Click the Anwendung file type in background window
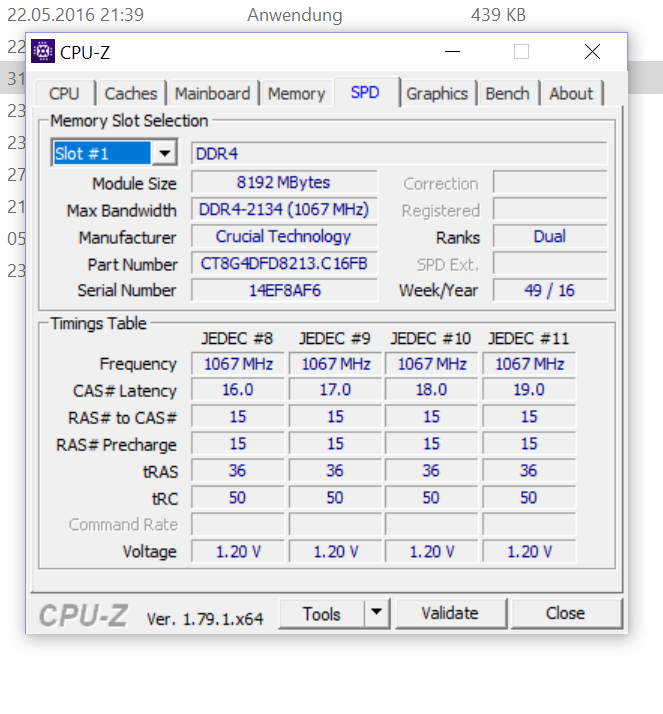 295,15
